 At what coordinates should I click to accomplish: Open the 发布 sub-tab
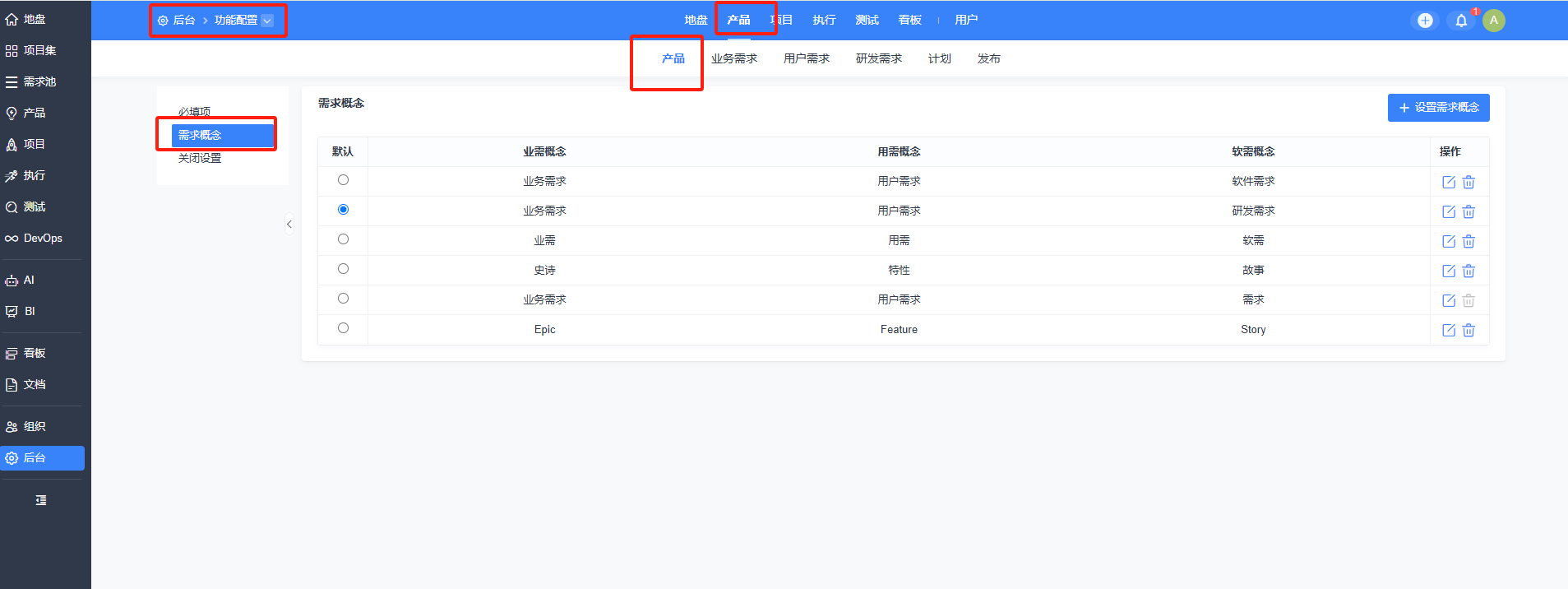point(989,58)
